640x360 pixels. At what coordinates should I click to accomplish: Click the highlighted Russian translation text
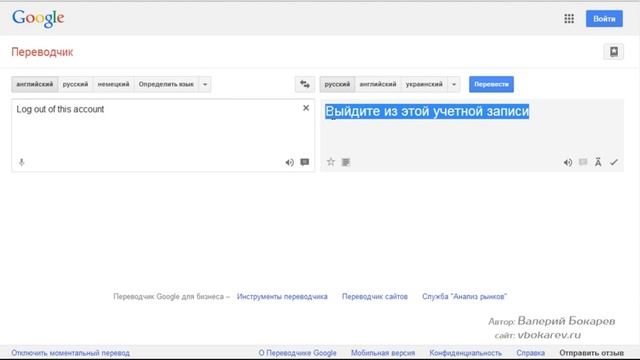(x=427, y=111)
